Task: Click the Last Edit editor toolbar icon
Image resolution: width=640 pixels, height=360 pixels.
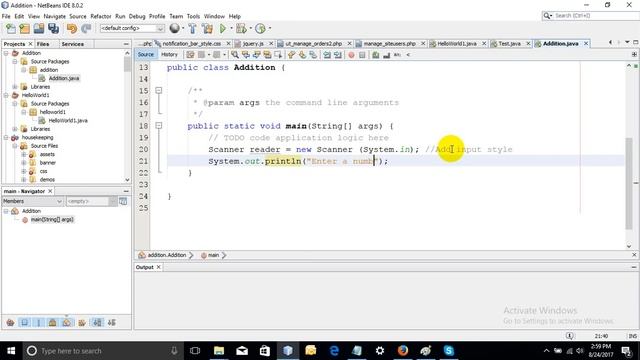Action: [191, 55]
